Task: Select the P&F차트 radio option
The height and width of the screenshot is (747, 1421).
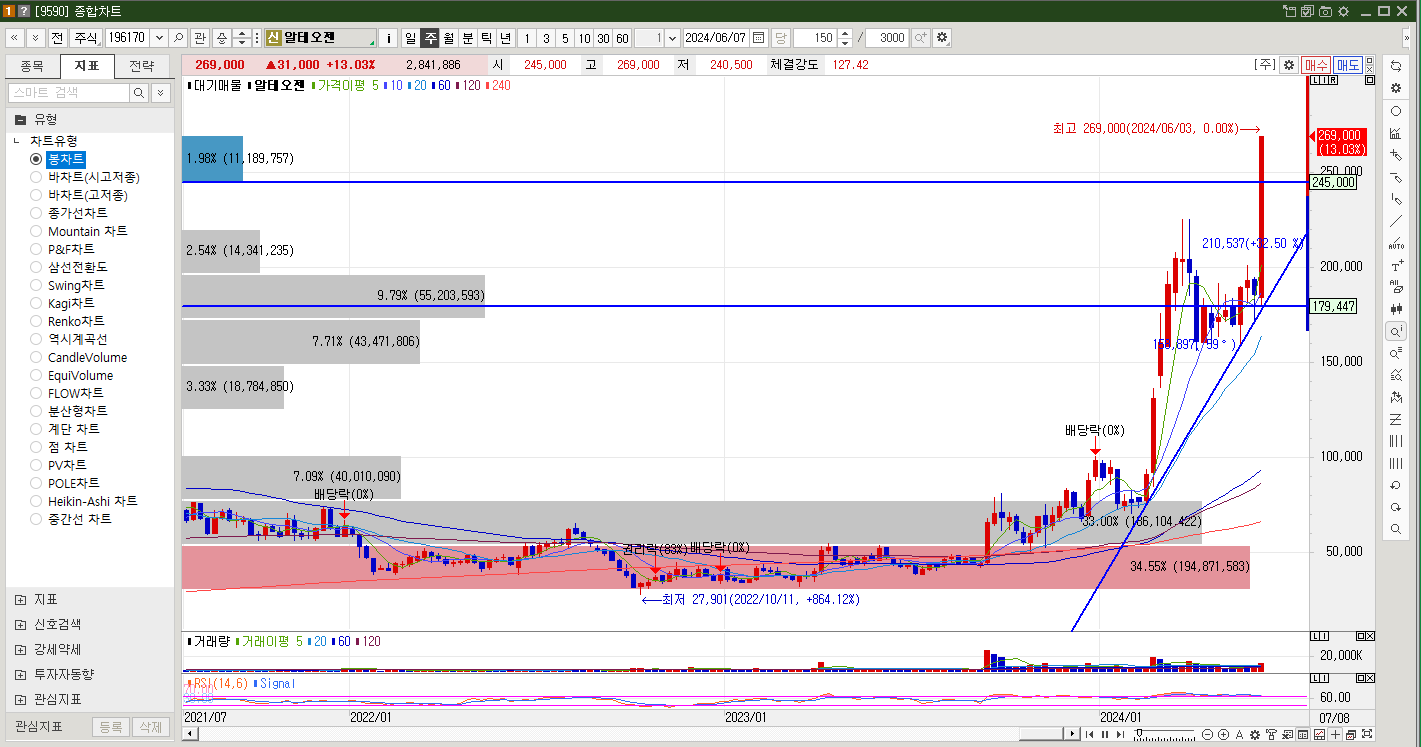Action: click(x=36, y=249)
